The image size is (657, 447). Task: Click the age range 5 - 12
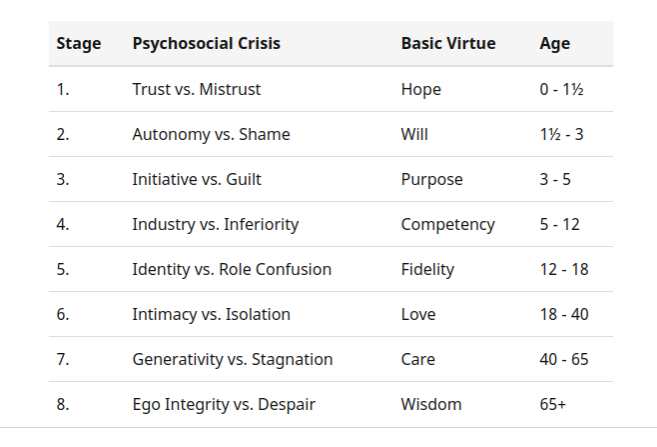[559, 224]
